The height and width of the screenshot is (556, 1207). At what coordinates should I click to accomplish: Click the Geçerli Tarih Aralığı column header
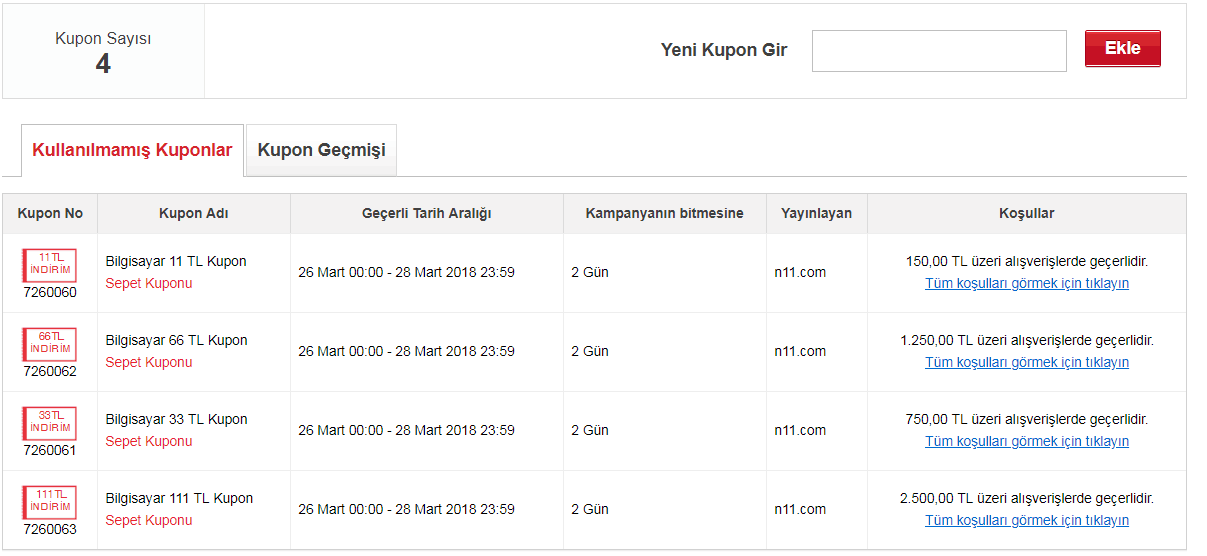tap(426, 213)
